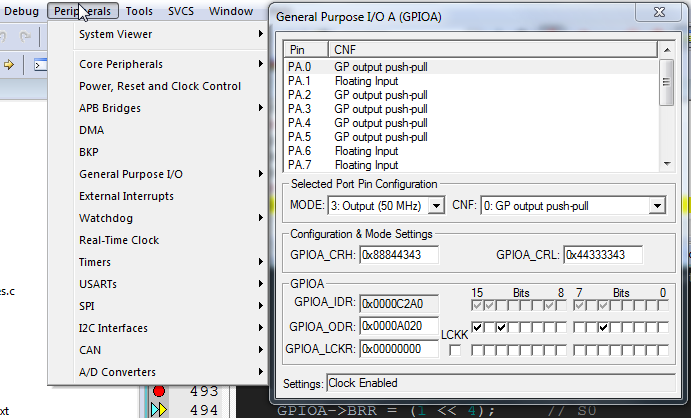Click the GPIOA_ODR value field
This screenshot has height=418, width=691.
[400, 327]
